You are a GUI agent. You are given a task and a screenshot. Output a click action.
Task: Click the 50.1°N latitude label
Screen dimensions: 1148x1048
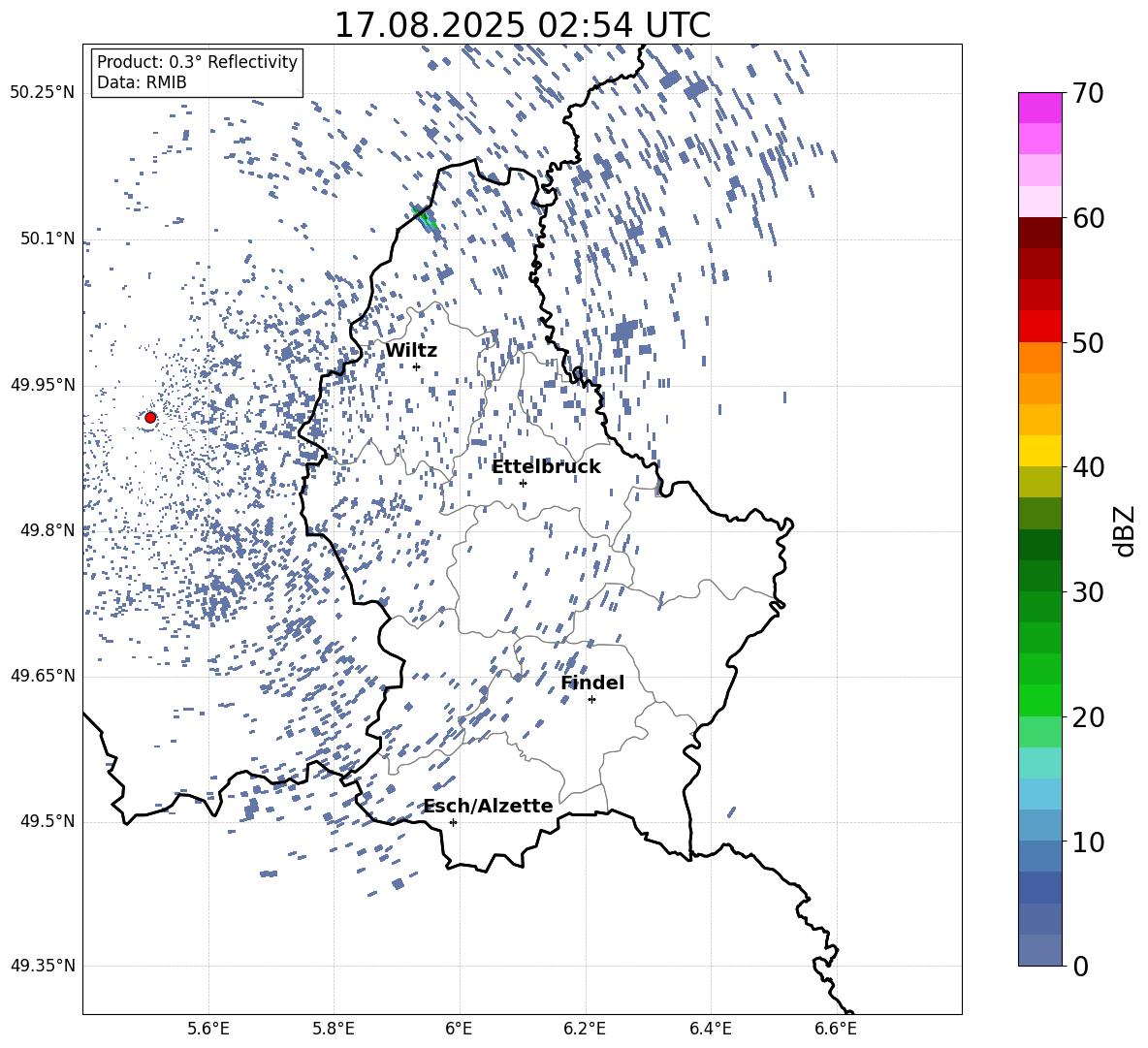(47, 238)
